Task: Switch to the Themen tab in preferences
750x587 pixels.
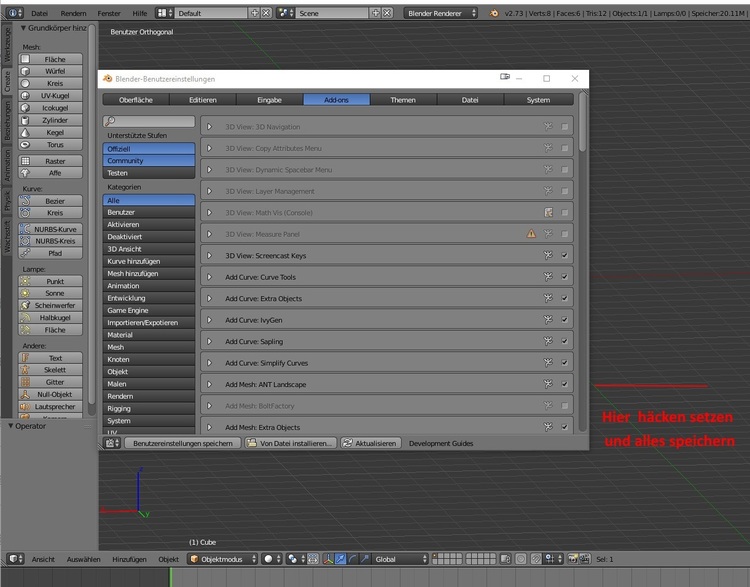Action: [x=403, y=100]
